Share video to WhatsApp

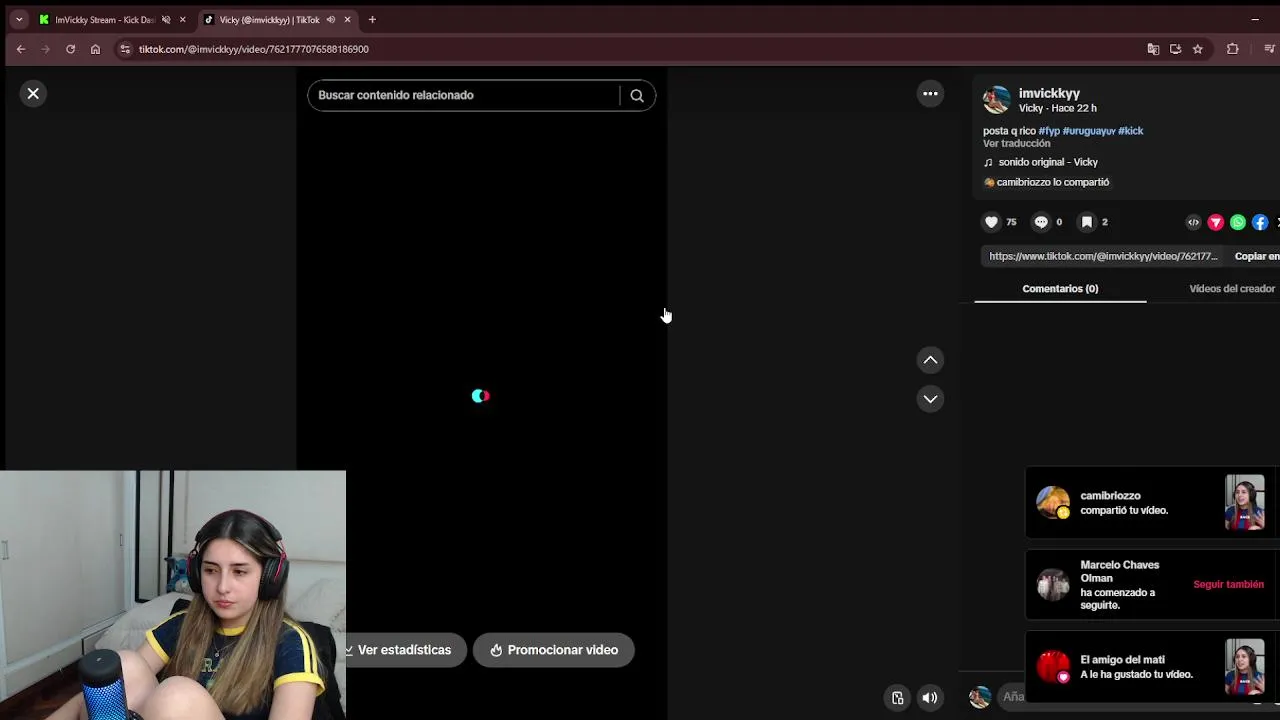(x=1238, y=222)
